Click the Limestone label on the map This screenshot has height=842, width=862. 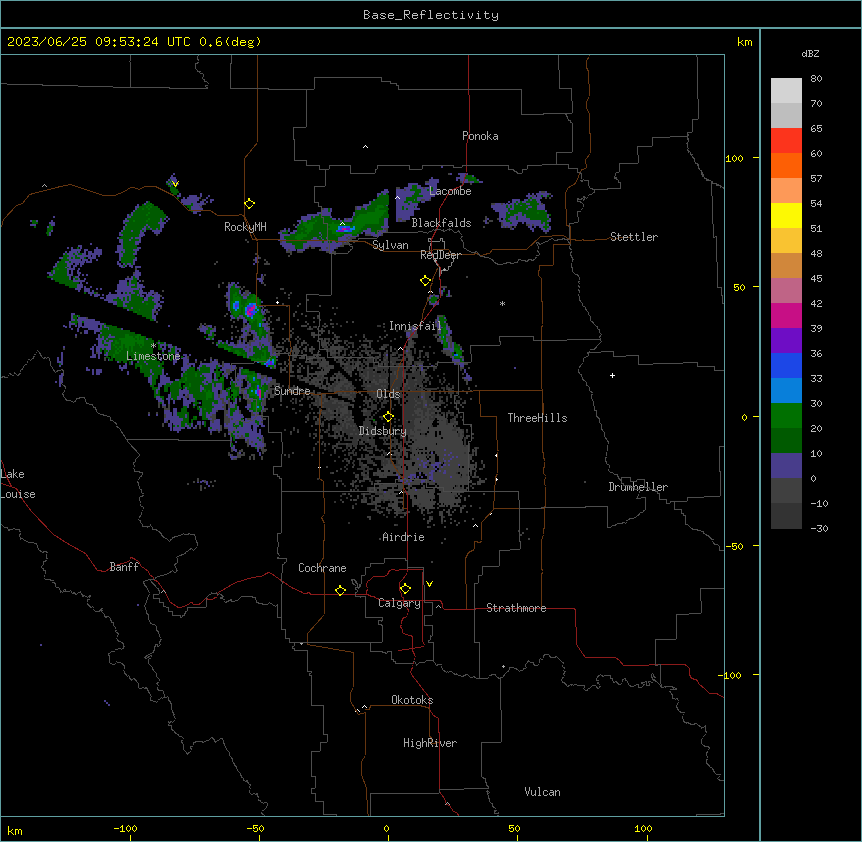click(153, 356)
